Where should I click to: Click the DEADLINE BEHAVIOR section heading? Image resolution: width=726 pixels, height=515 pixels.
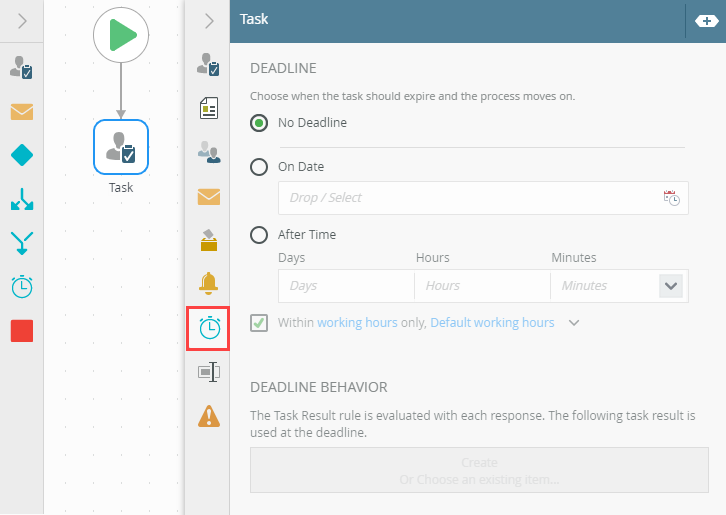[x=319, y=387]
